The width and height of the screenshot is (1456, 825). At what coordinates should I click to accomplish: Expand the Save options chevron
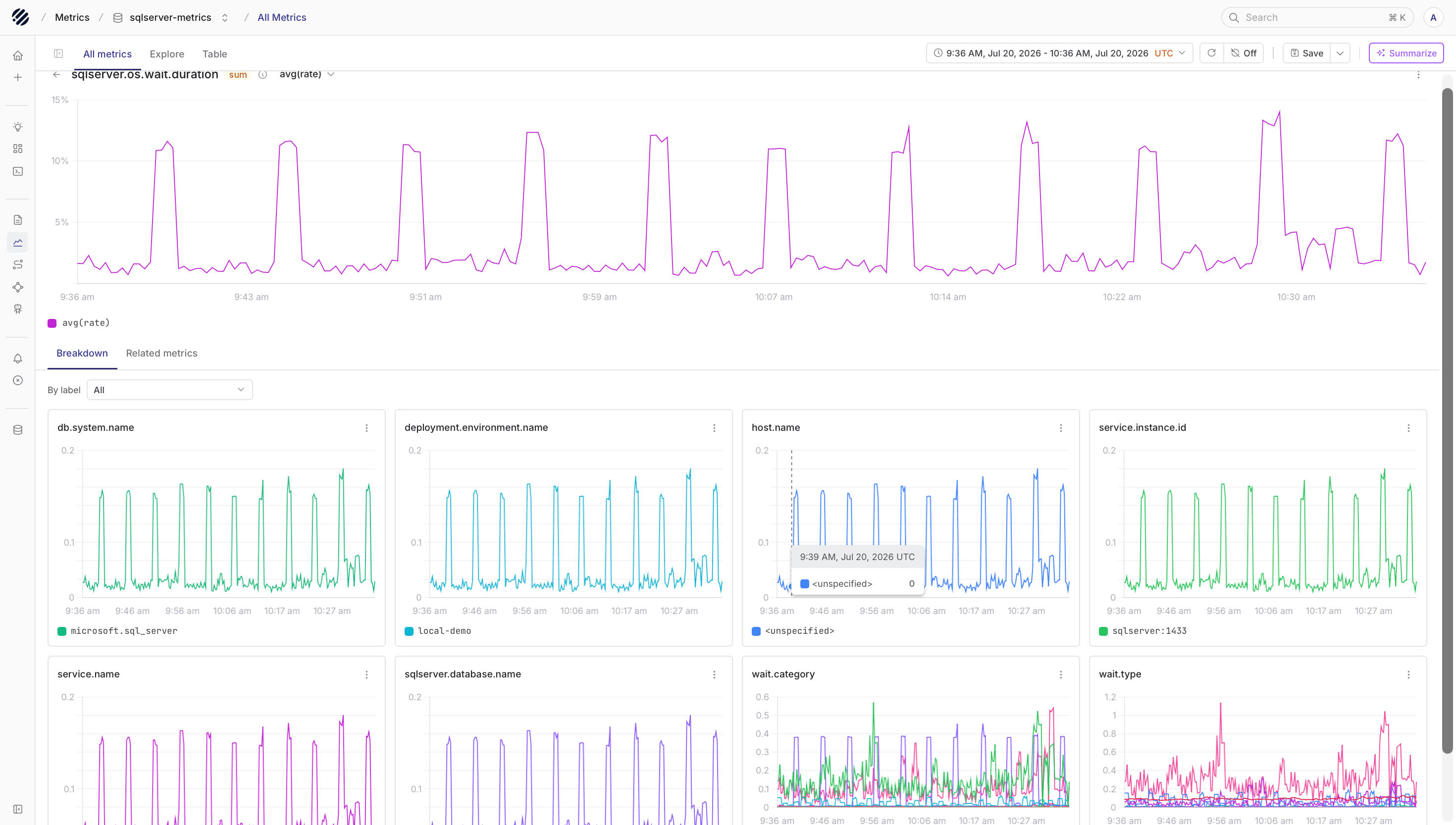click(1340, 52)
